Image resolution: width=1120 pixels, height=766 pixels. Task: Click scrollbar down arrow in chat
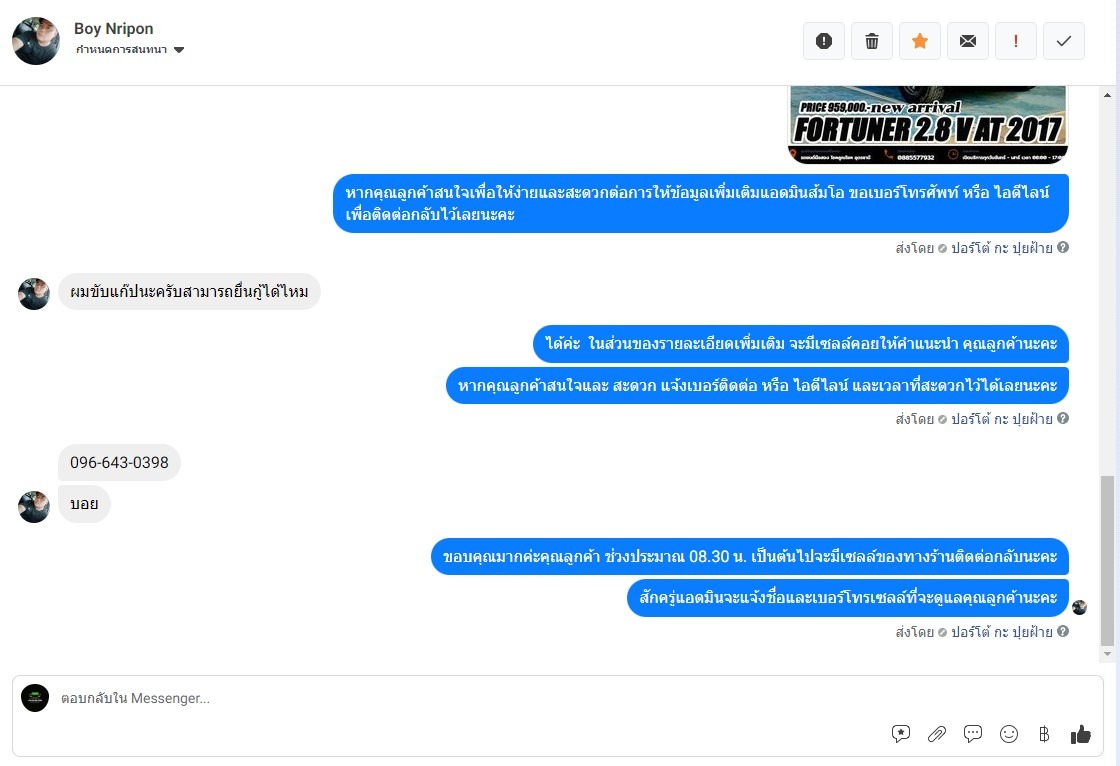pos(1107,653)
